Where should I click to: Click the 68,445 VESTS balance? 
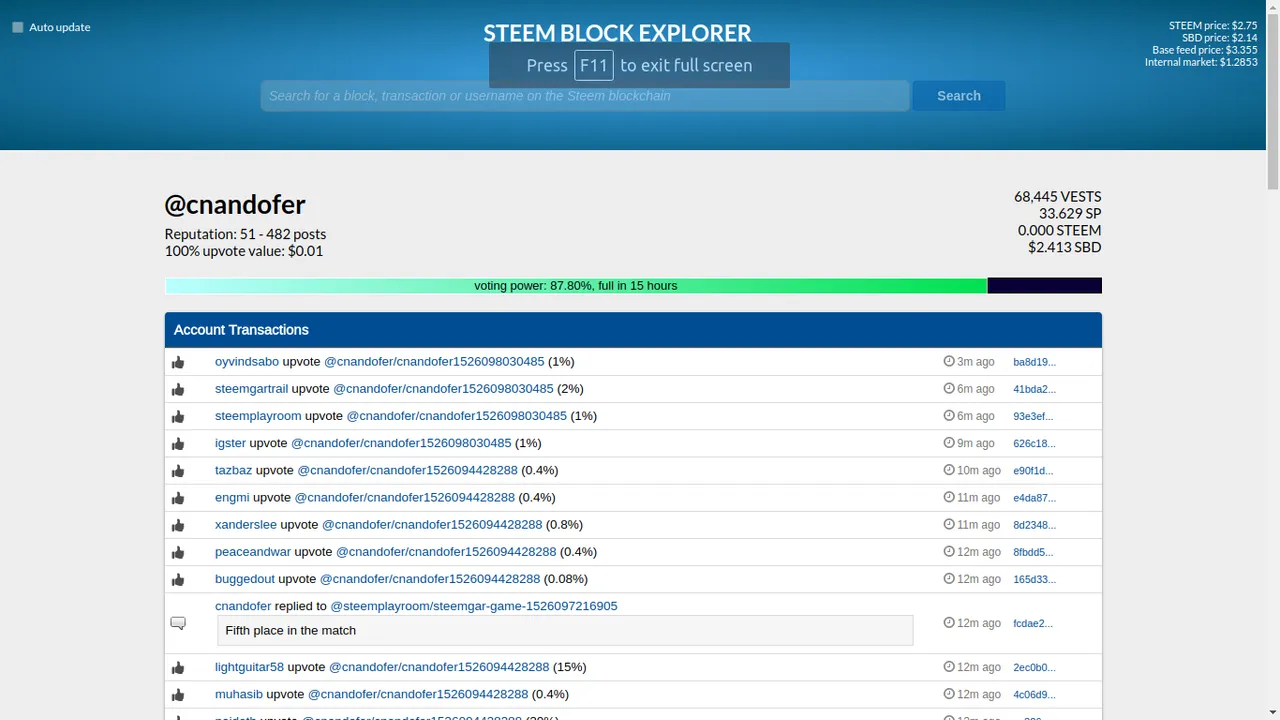click(x=1058, y=196)
